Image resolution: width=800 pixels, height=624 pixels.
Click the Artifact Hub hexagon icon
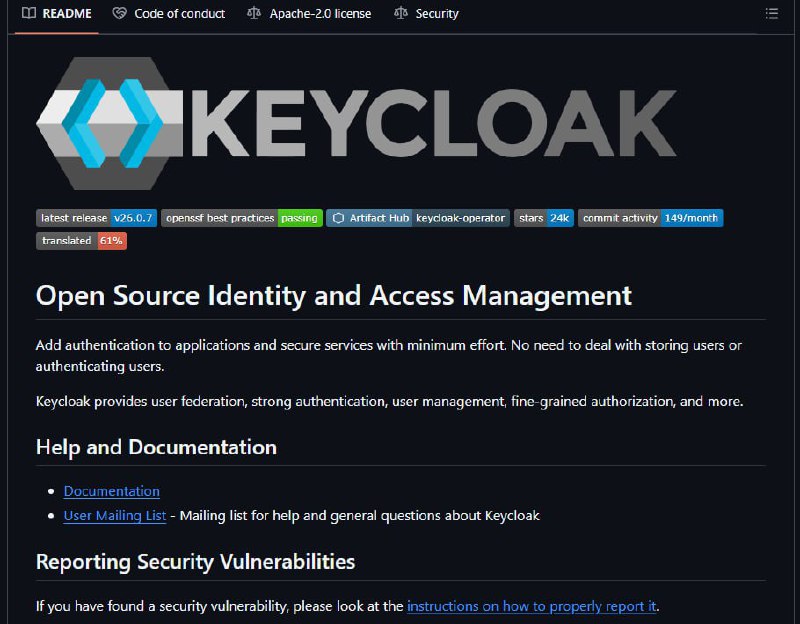pyautogui.click(x=339, y=218)
